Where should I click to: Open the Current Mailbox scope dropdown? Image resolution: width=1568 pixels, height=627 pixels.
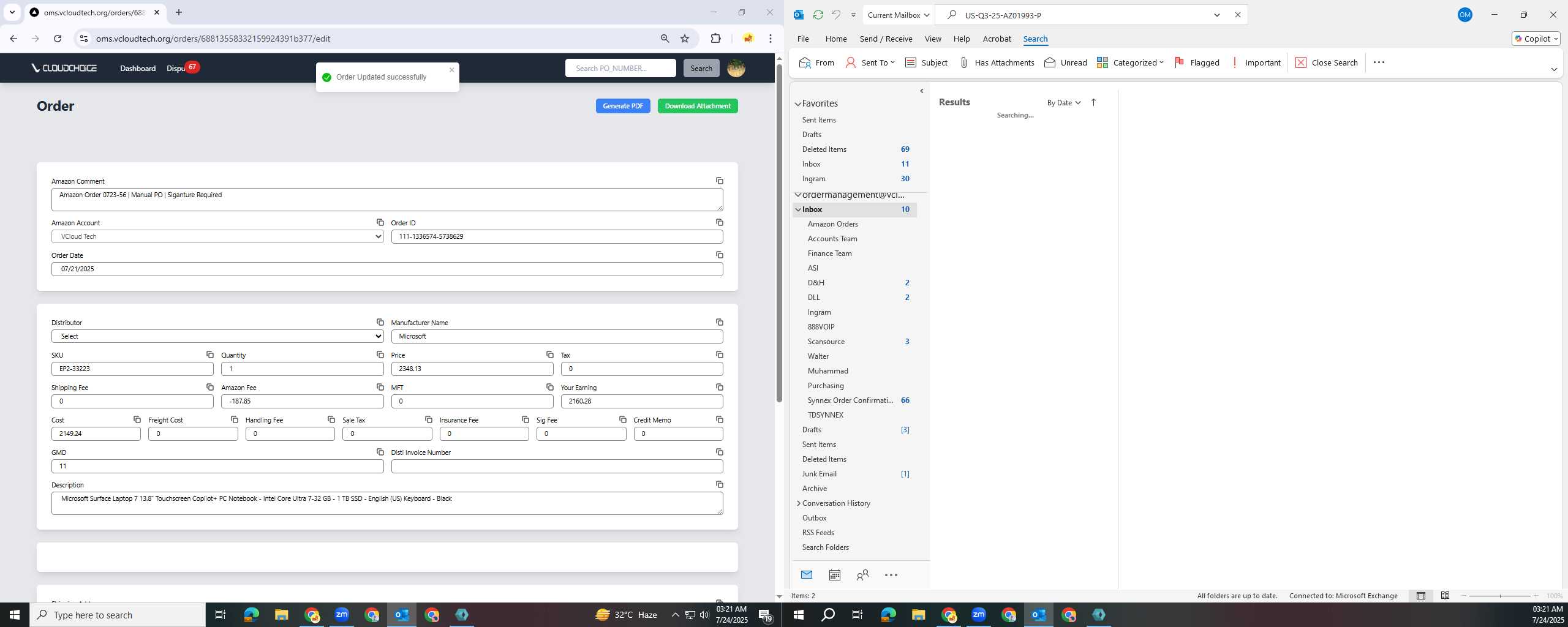[898, 15]
